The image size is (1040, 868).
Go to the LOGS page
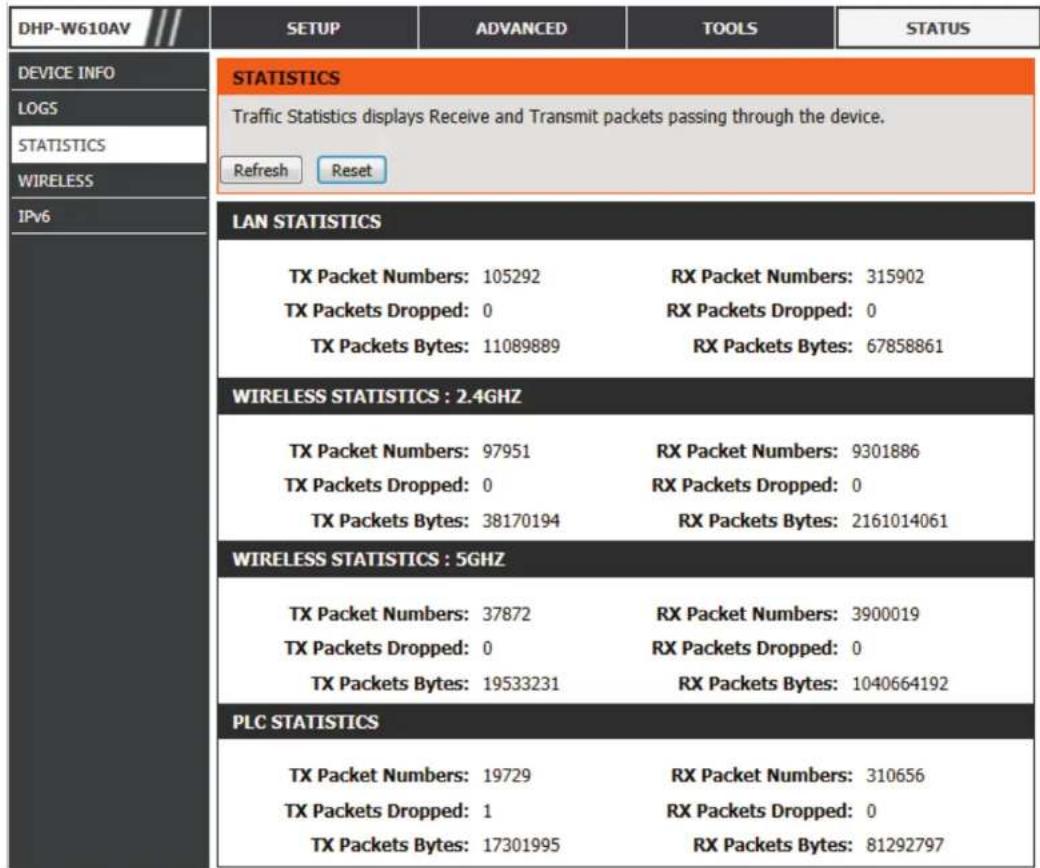tap(108, 108)
